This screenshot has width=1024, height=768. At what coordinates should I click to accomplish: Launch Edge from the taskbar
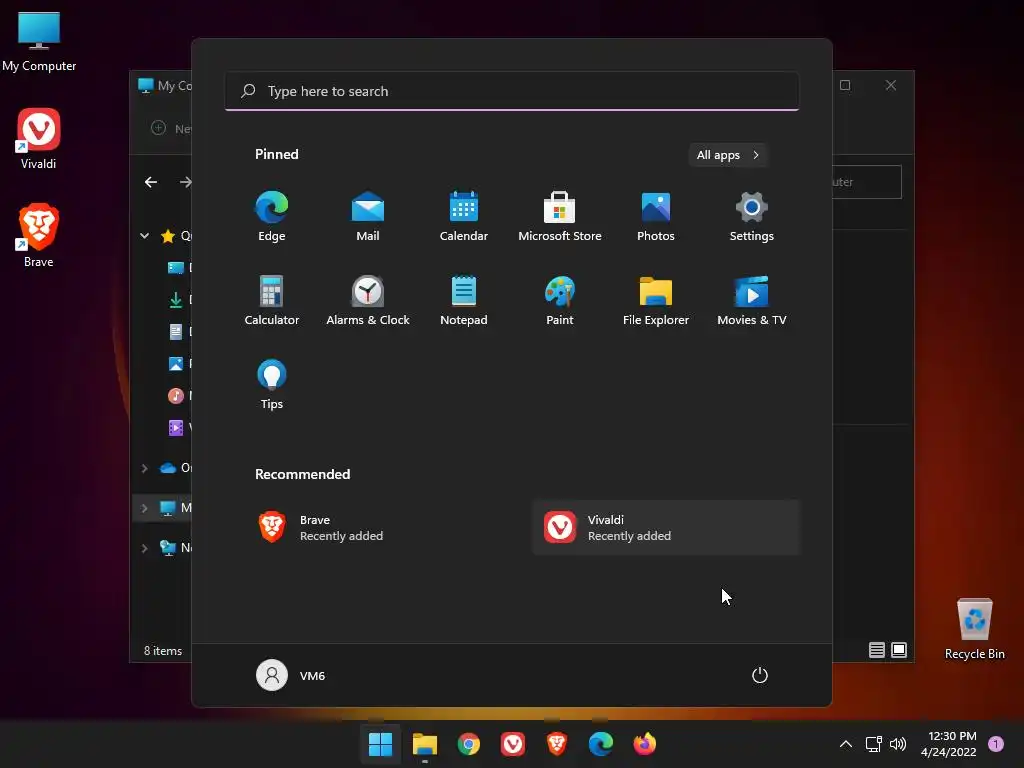coord(601,744)
